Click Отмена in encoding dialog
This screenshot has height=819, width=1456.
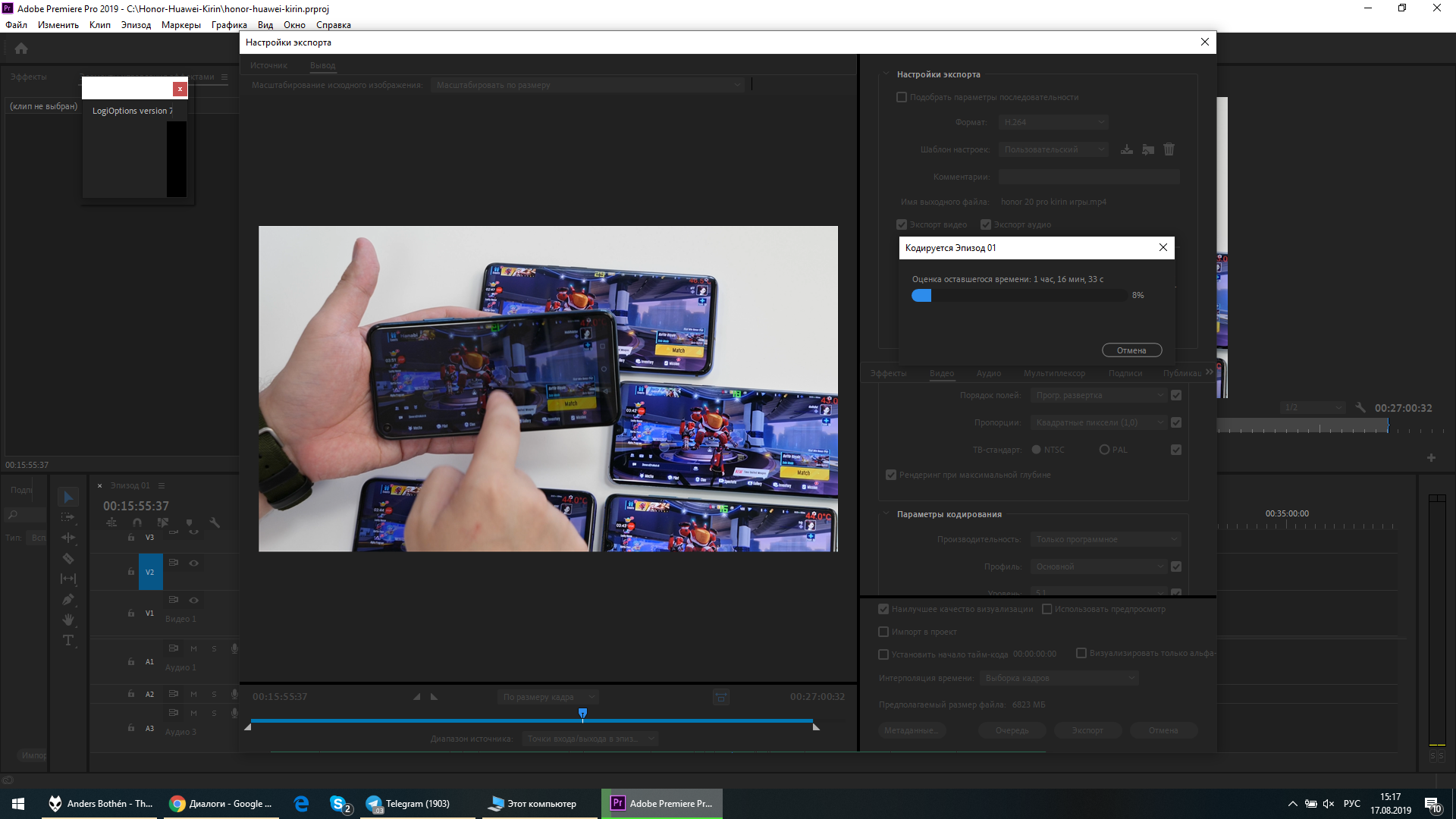click(x=1131, y=350)
